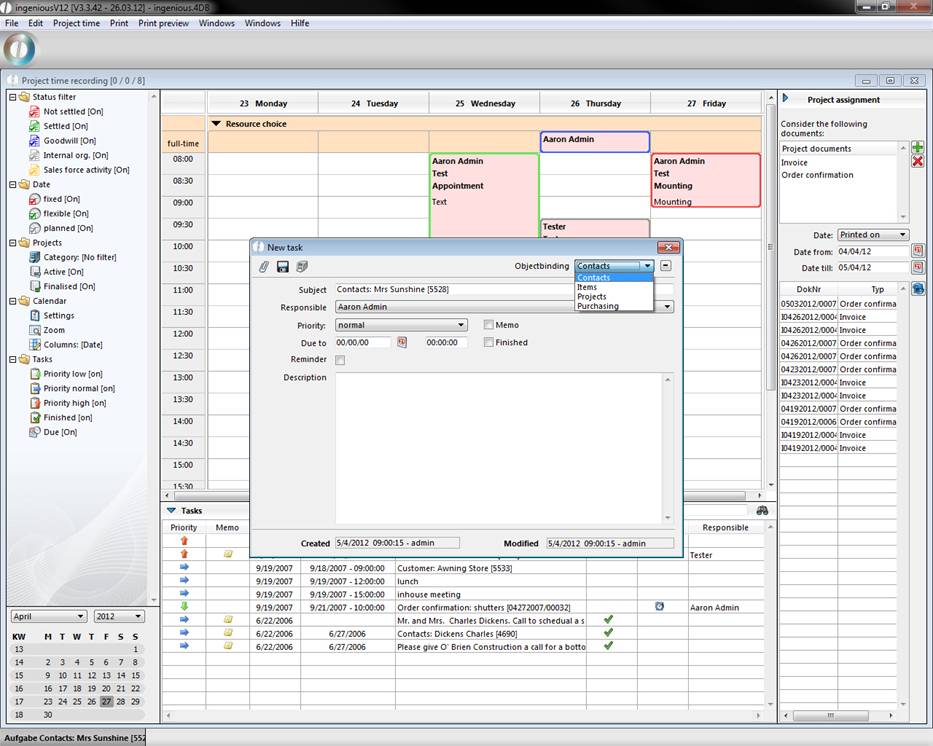Image resolution: width=933 pixels, height=746 pixels.
Task: Open the calendar icon next to Date from
Action: point(918,252)
